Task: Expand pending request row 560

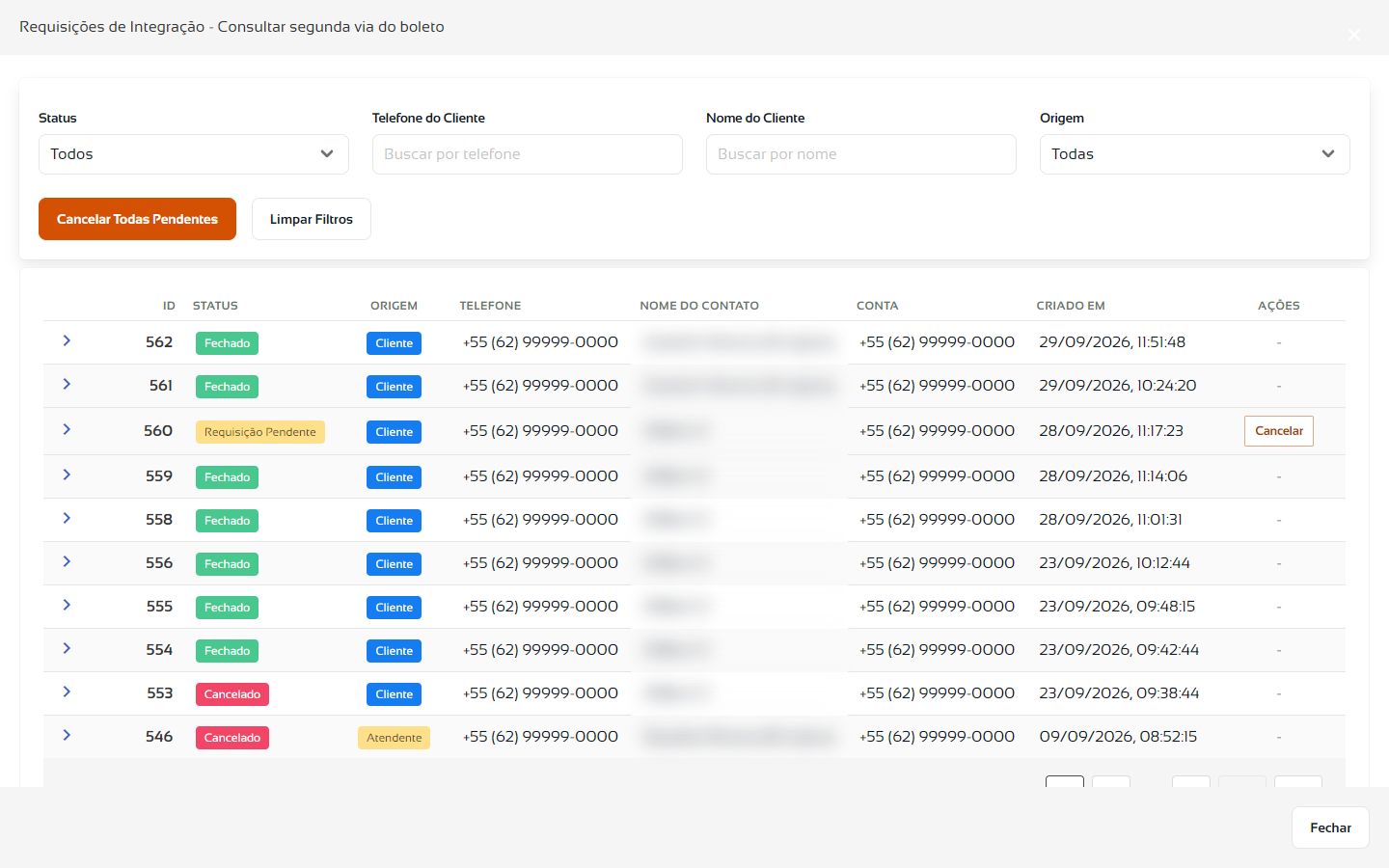Action: 67,429
